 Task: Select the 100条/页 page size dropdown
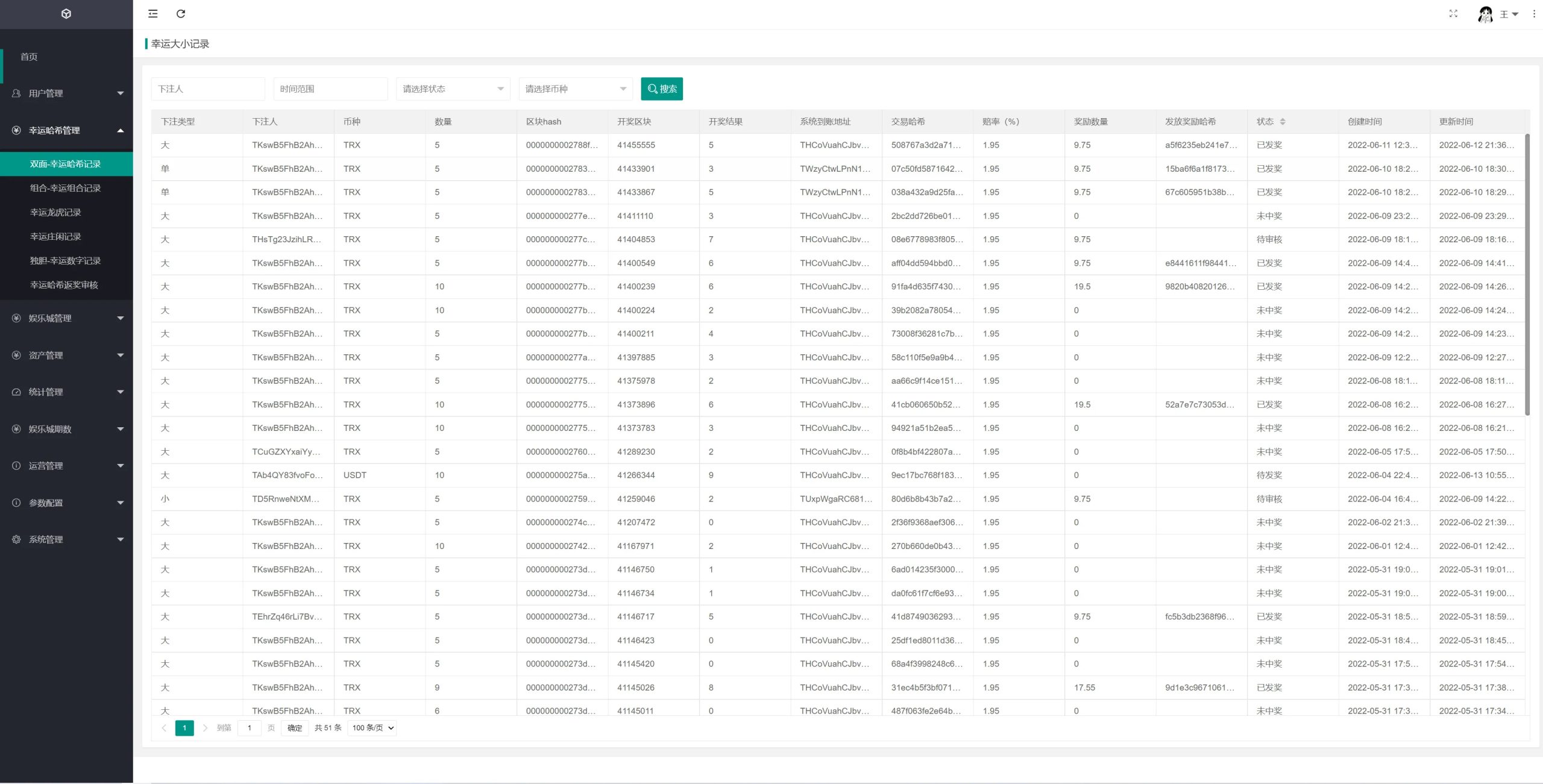372,727
